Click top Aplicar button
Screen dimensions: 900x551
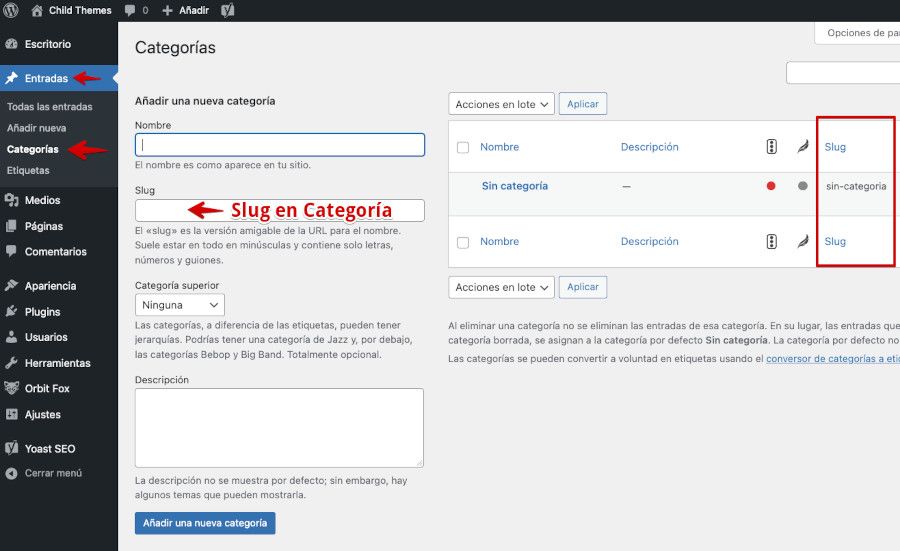tap(583, 104)
